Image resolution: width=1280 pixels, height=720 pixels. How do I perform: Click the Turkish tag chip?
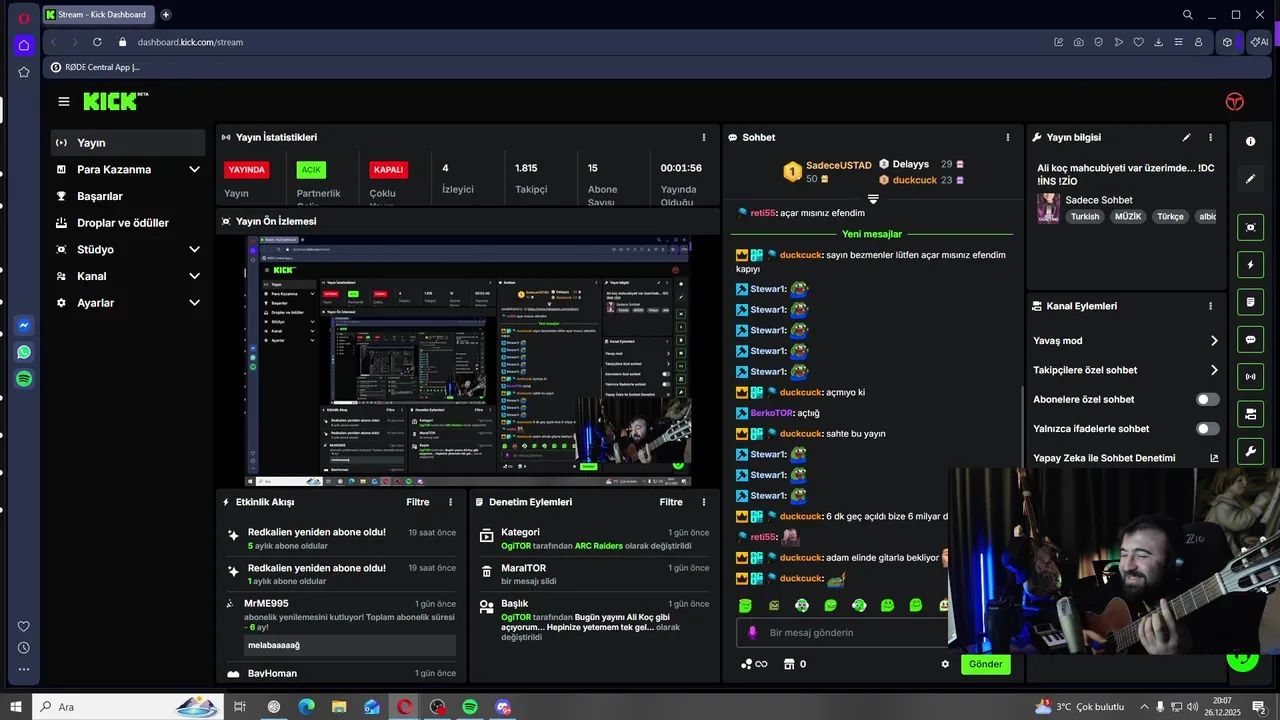[x=1084, y=216]
